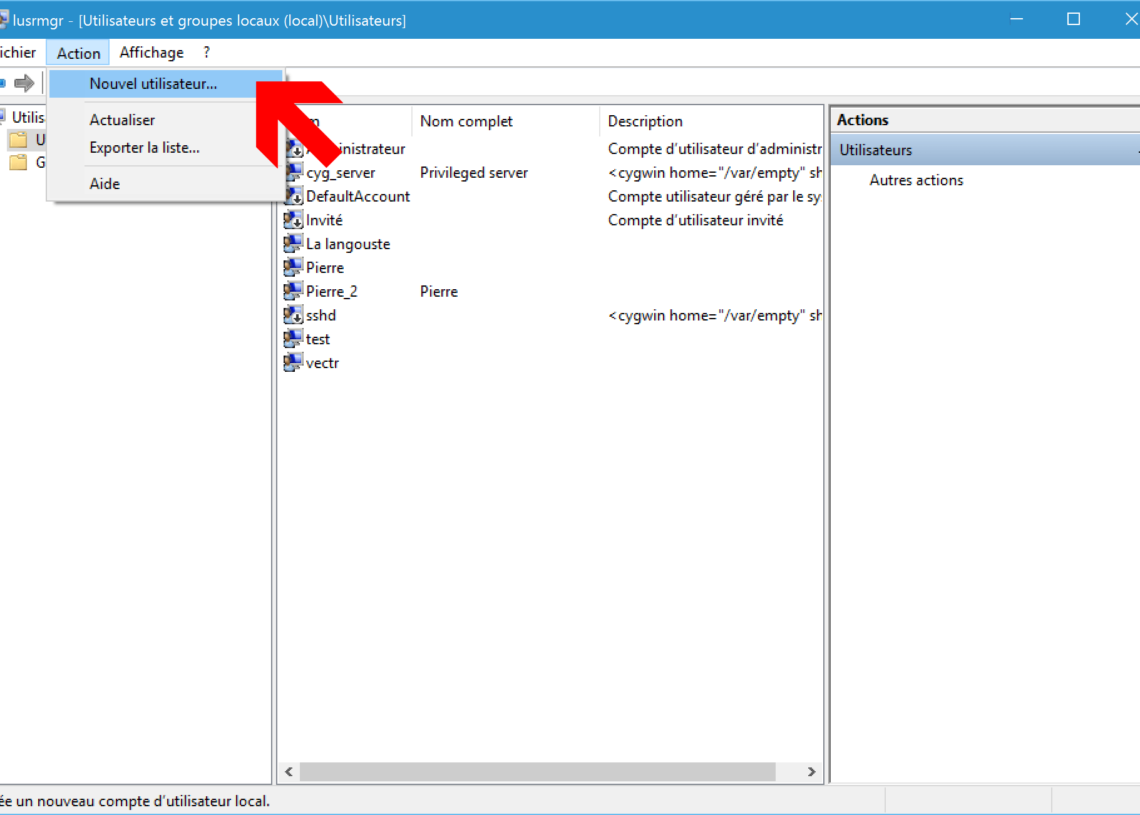1140x815 pixels.
Task: Select the La langouste user icon
Action: coord(293,244)
